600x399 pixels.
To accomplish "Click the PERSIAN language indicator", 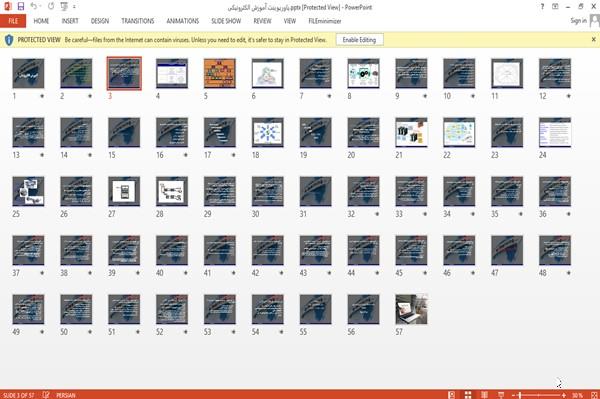I will point(66,395).
